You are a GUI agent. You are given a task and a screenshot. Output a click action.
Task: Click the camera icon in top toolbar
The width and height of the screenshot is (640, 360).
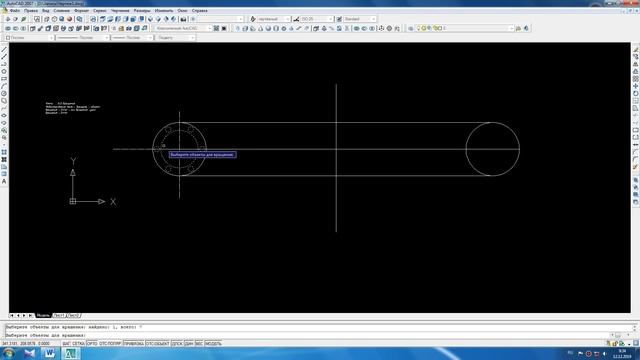click(x=183, y=19)
